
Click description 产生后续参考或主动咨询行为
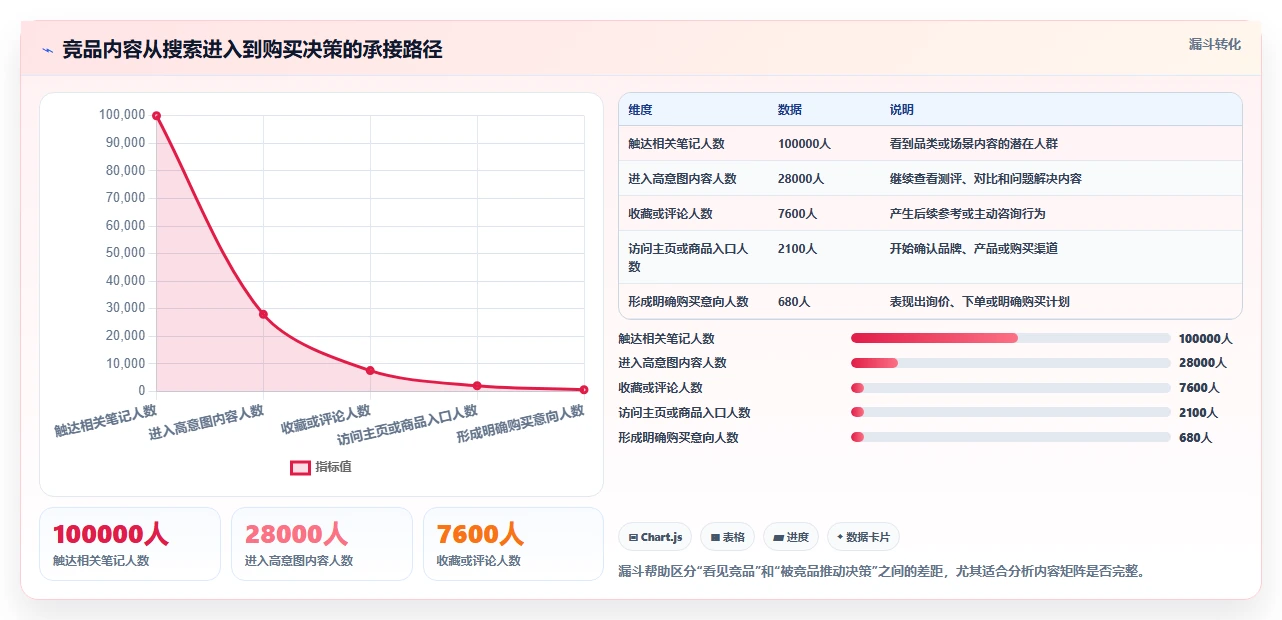coord(967,214)
